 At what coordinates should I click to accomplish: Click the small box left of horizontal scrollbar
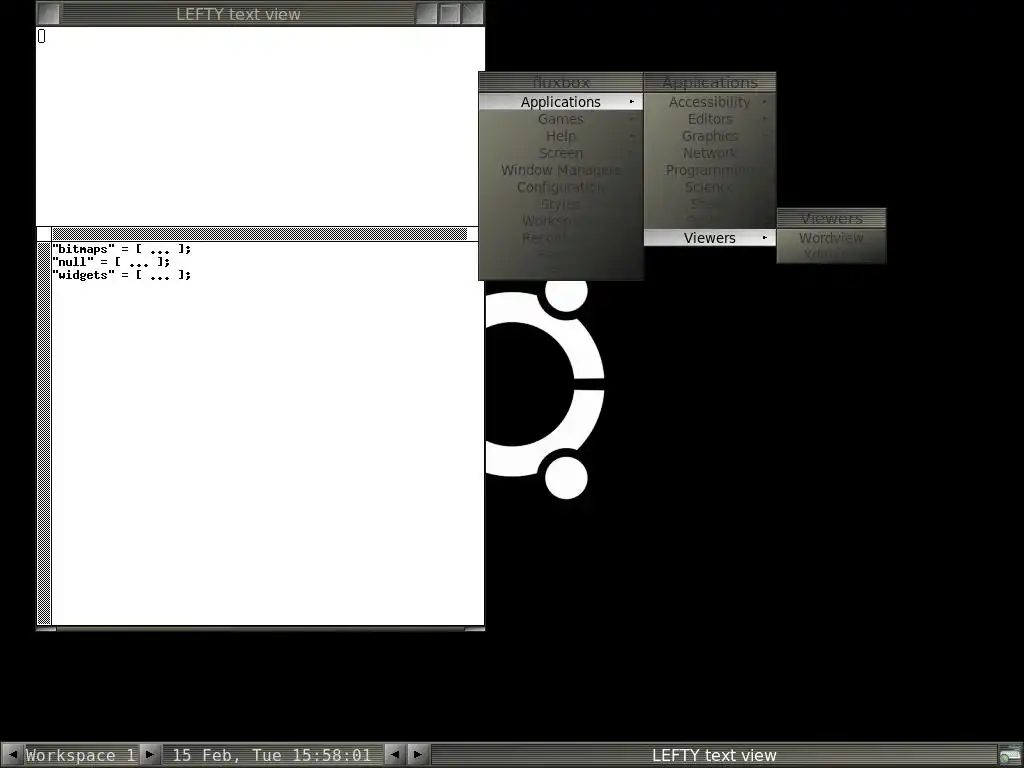[44, 234]
